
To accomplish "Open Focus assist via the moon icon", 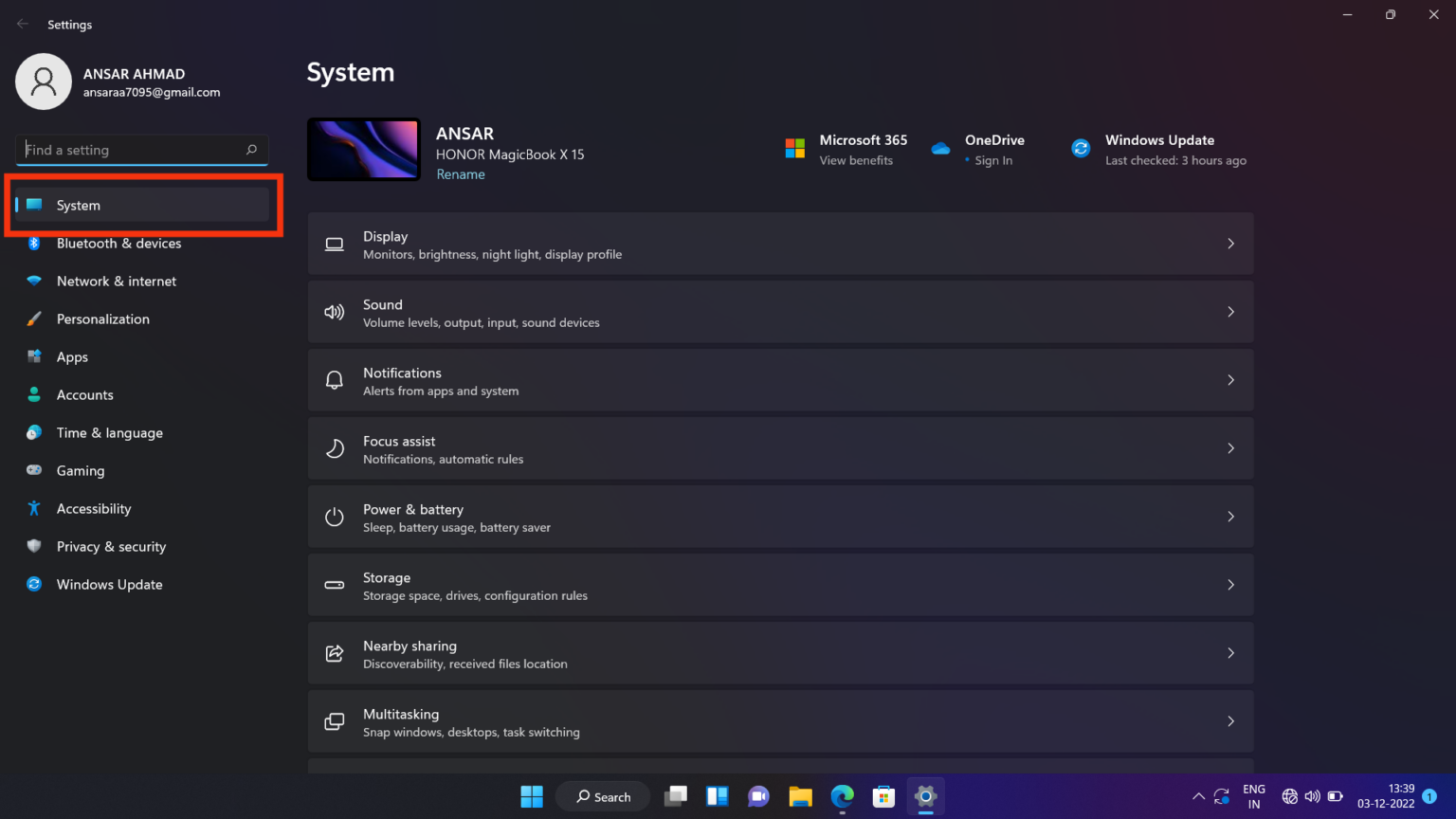I will click(334, 448).
